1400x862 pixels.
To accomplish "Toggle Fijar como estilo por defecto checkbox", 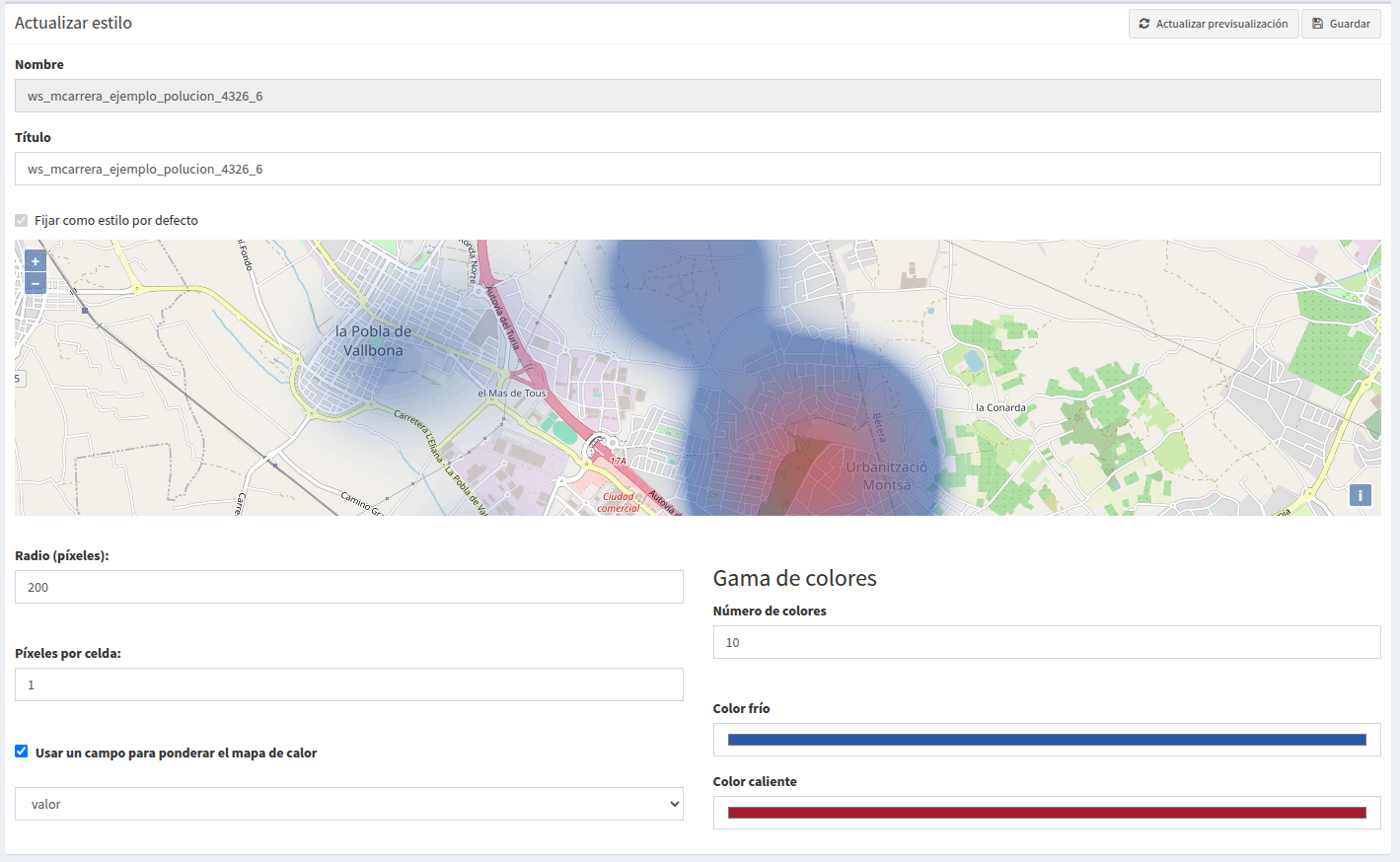I will (x=22, y=220).
